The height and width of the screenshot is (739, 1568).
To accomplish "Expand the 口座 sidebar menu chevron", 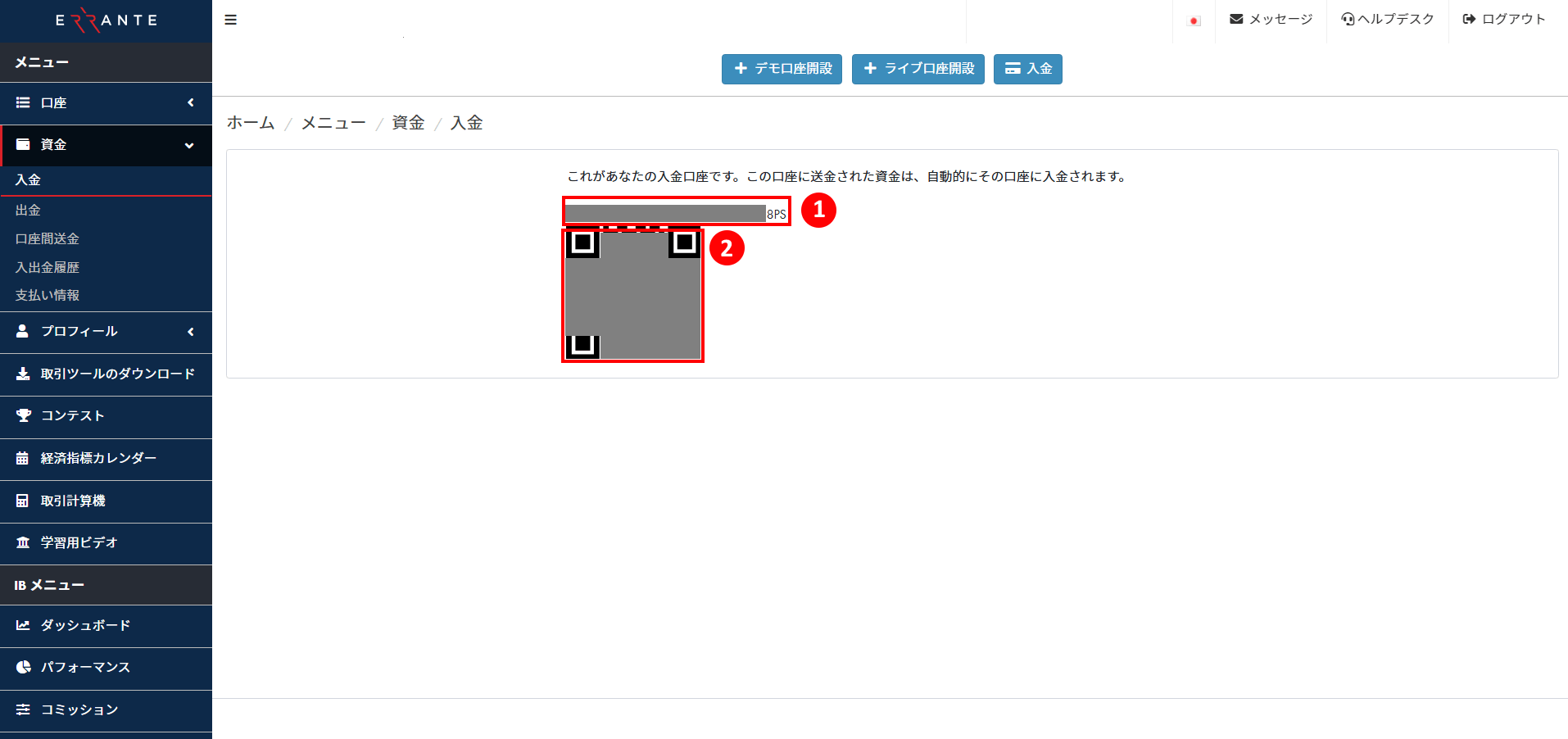I will tap(190, 102).
